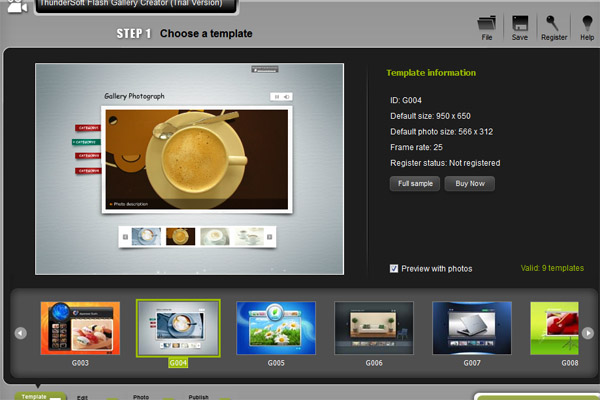Click the 'Gallery Photograph' title in preview
Image resolution: width=600 pixels, height=400 pixels.
point(134,96)
